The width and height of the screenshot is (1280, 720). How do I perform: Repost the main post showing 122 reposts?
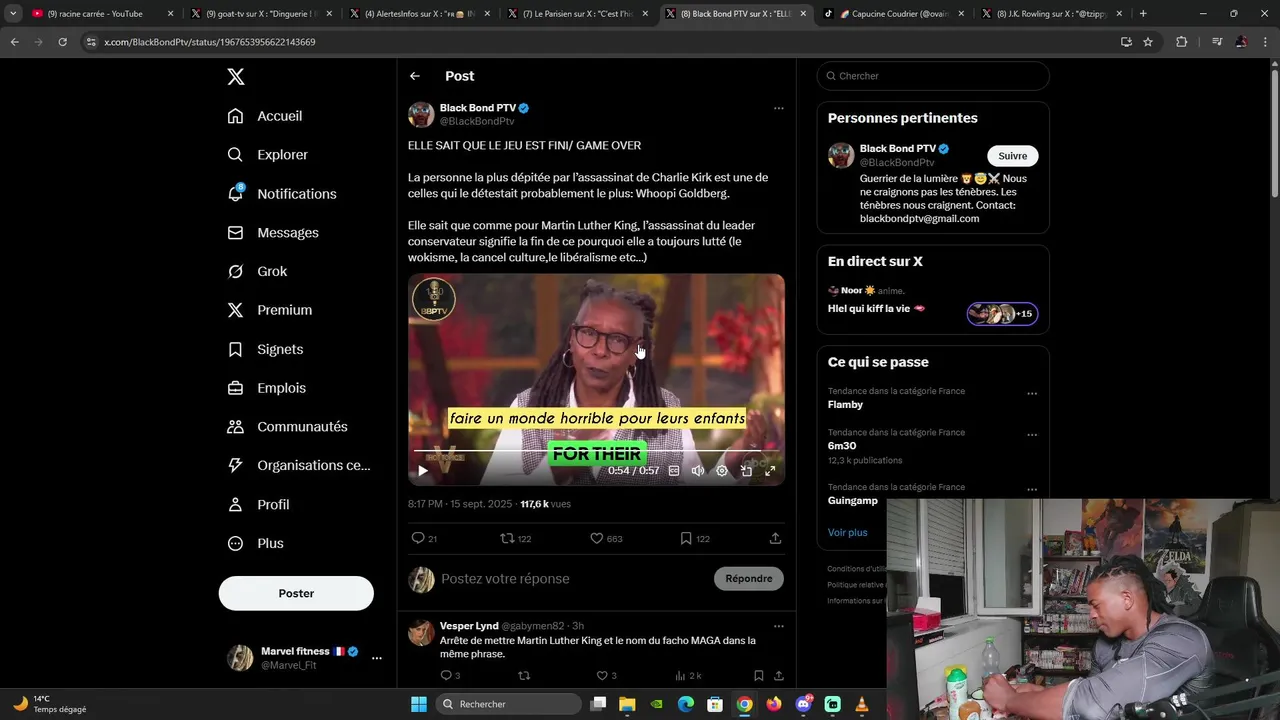click(507, 538)
